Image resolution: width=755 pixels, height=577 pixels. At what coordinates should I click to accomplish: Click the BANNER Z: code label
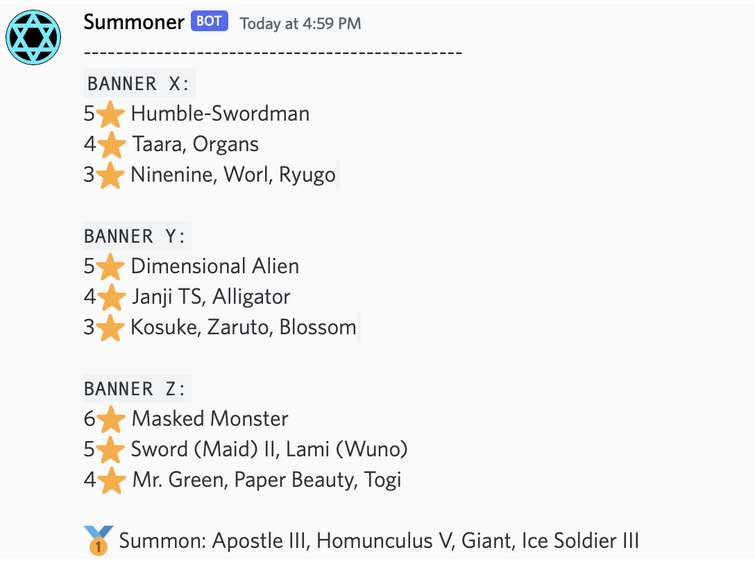click(x=137, y=388)
